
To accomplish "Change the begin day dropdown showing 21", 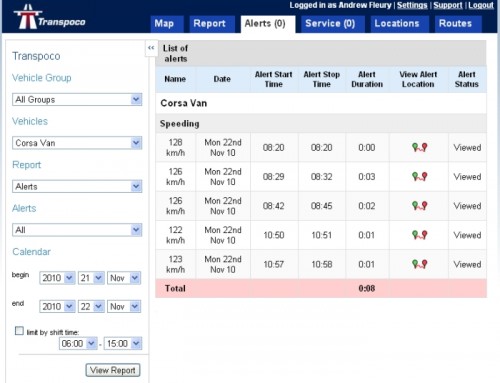I will 91,278.
